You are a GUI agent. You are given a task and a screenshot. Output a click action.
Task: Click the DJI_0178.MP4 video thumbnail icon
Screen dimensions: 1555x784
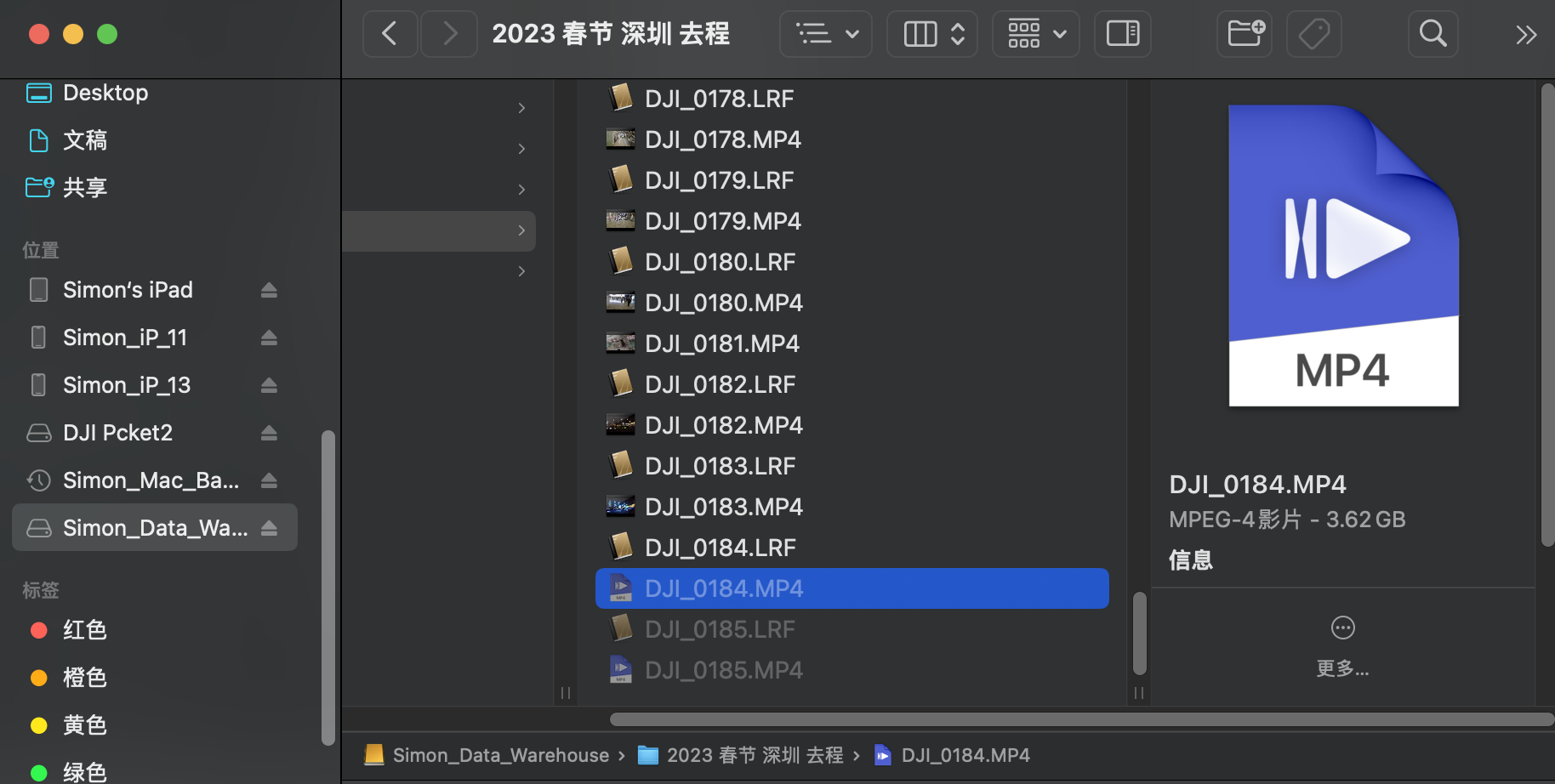click(620, 139)
